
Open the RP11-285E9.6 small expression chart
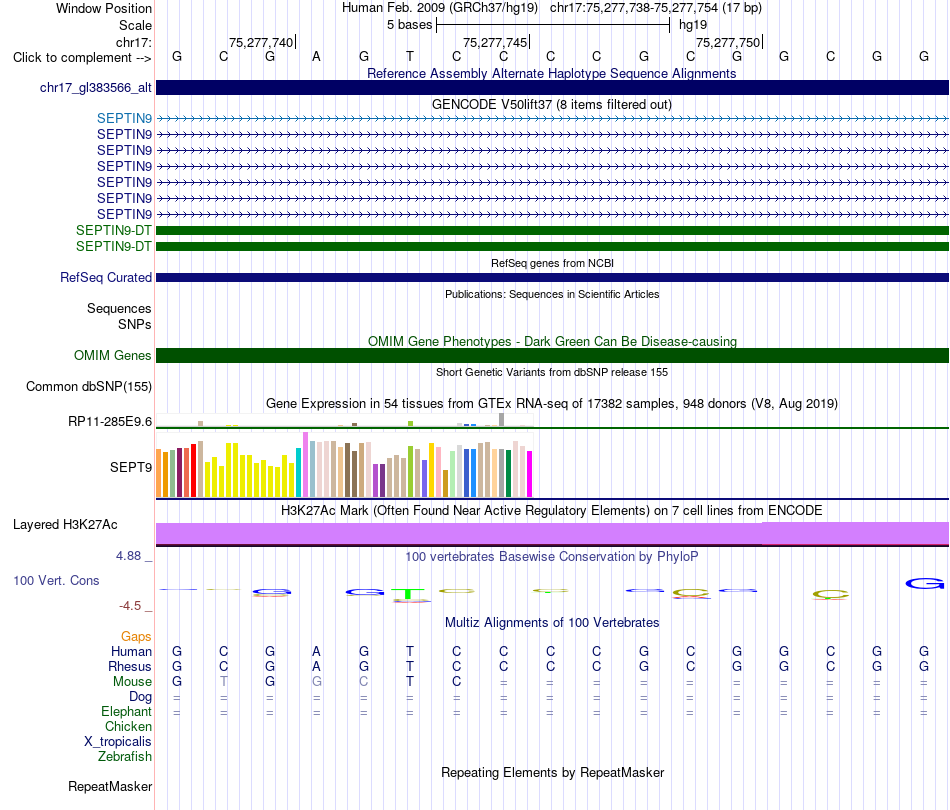point(344,420)
